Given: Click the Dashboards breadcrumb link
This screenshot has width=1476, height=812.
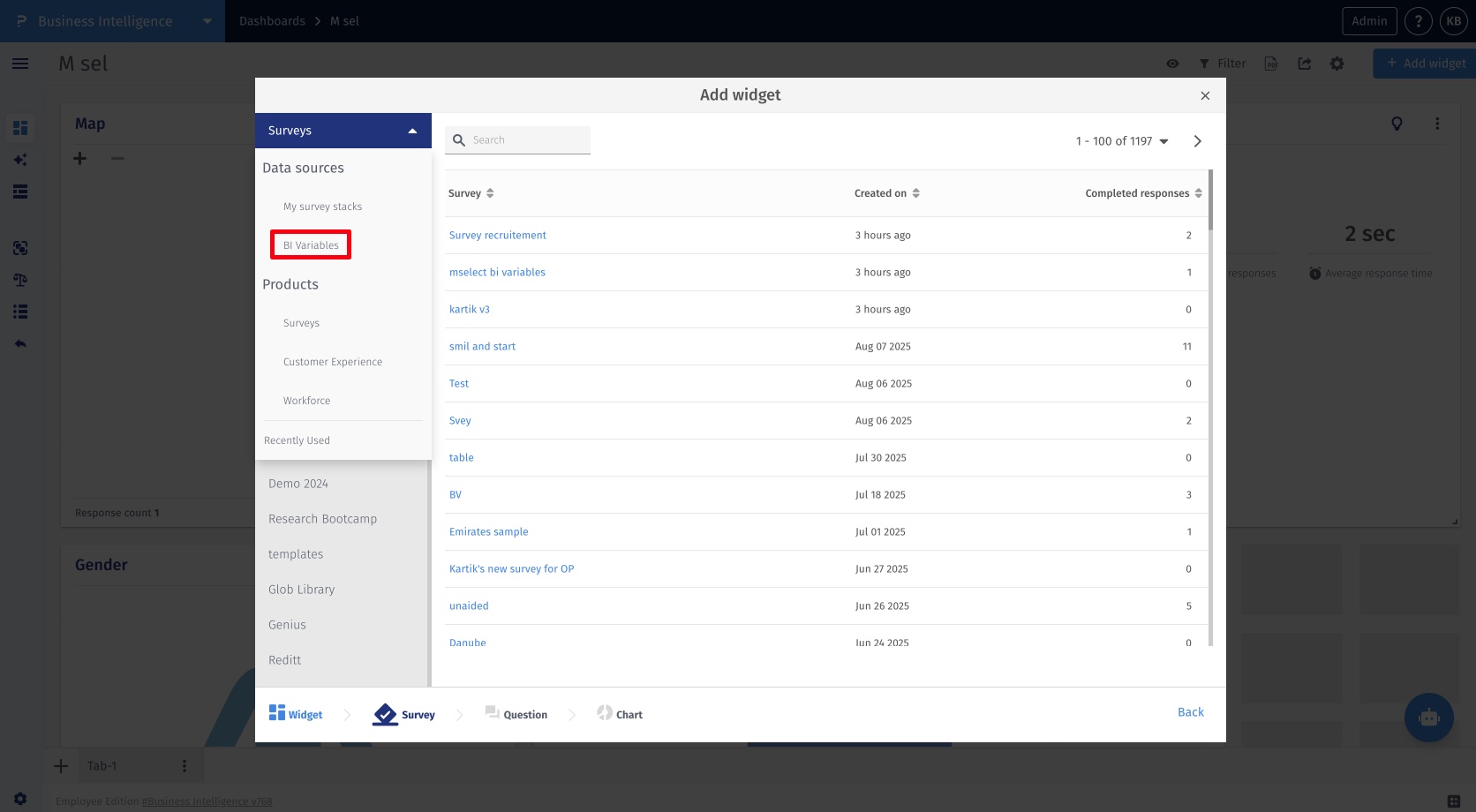Looking at the screenshot, I should [272, 21].
